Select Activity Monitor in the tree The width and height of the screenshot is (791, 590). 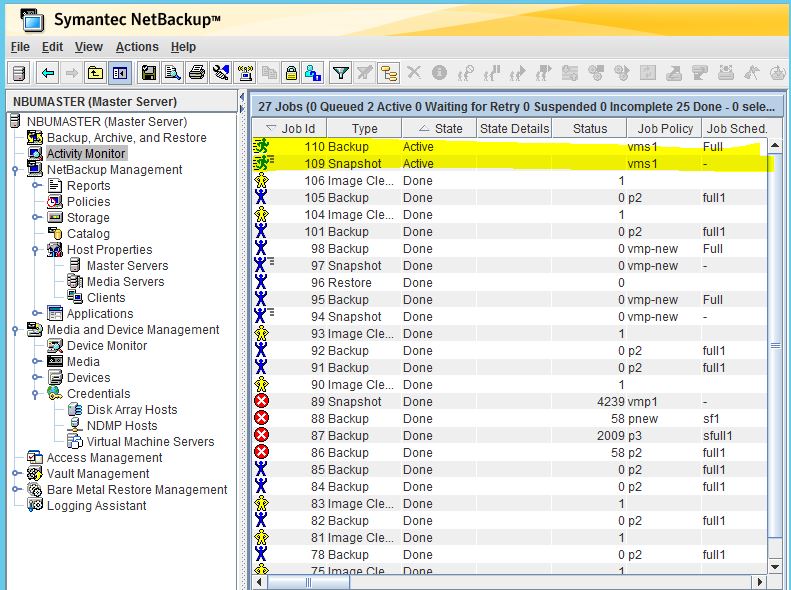point(86,154)
